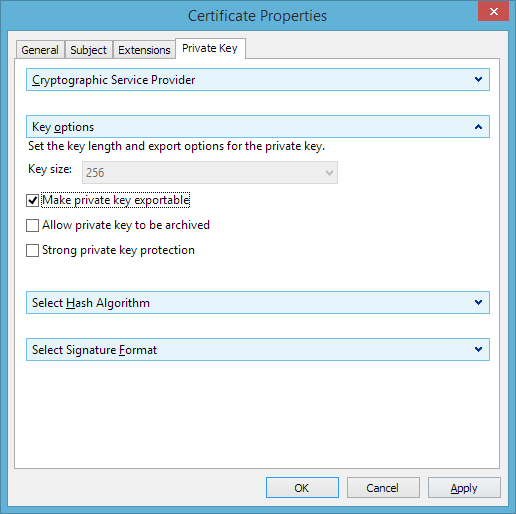Switch to the Subject tab
516x514 pixels.
point(89,50)
